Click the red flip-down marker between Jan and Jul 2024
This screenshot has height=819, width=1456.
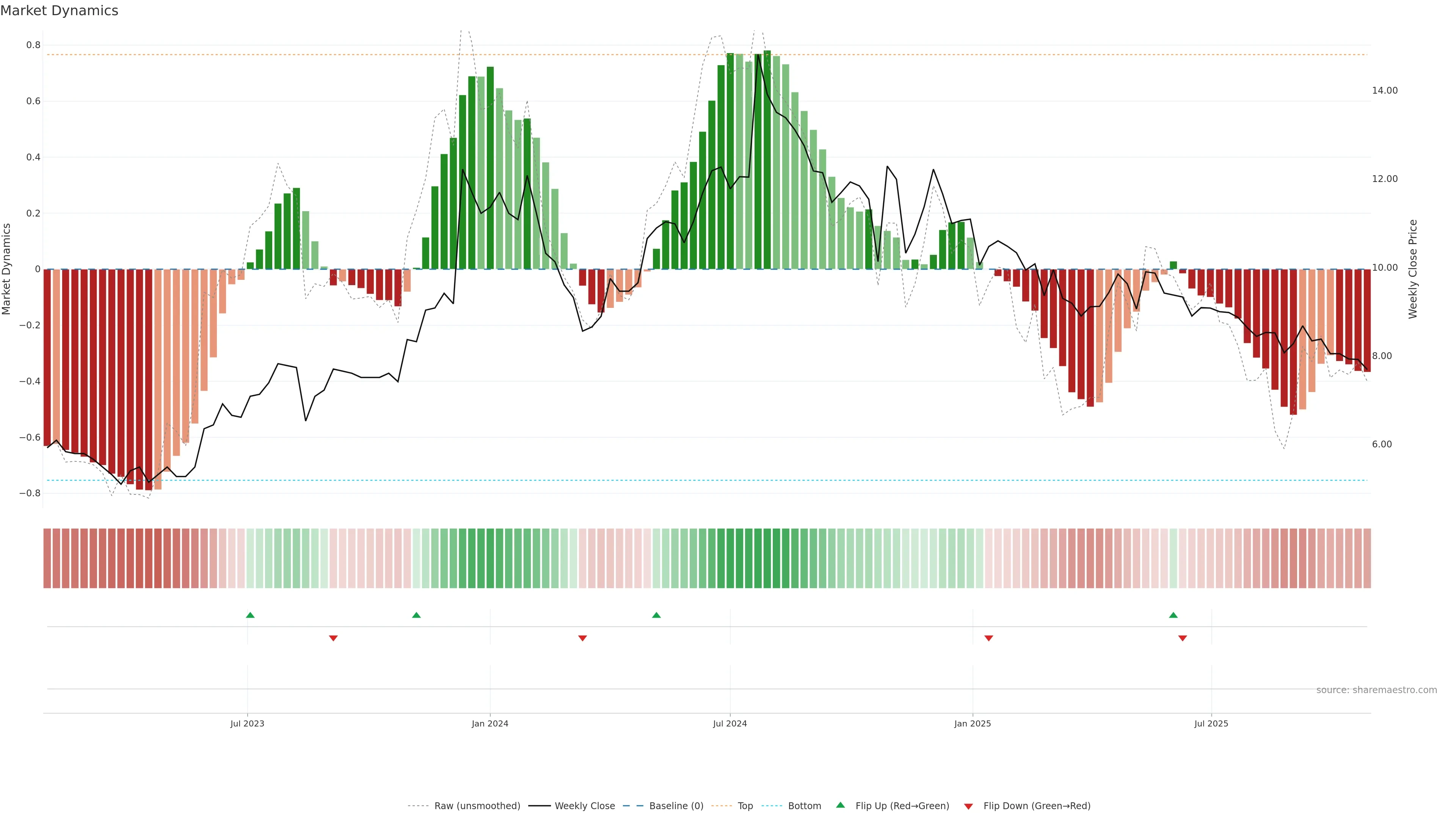583,638
